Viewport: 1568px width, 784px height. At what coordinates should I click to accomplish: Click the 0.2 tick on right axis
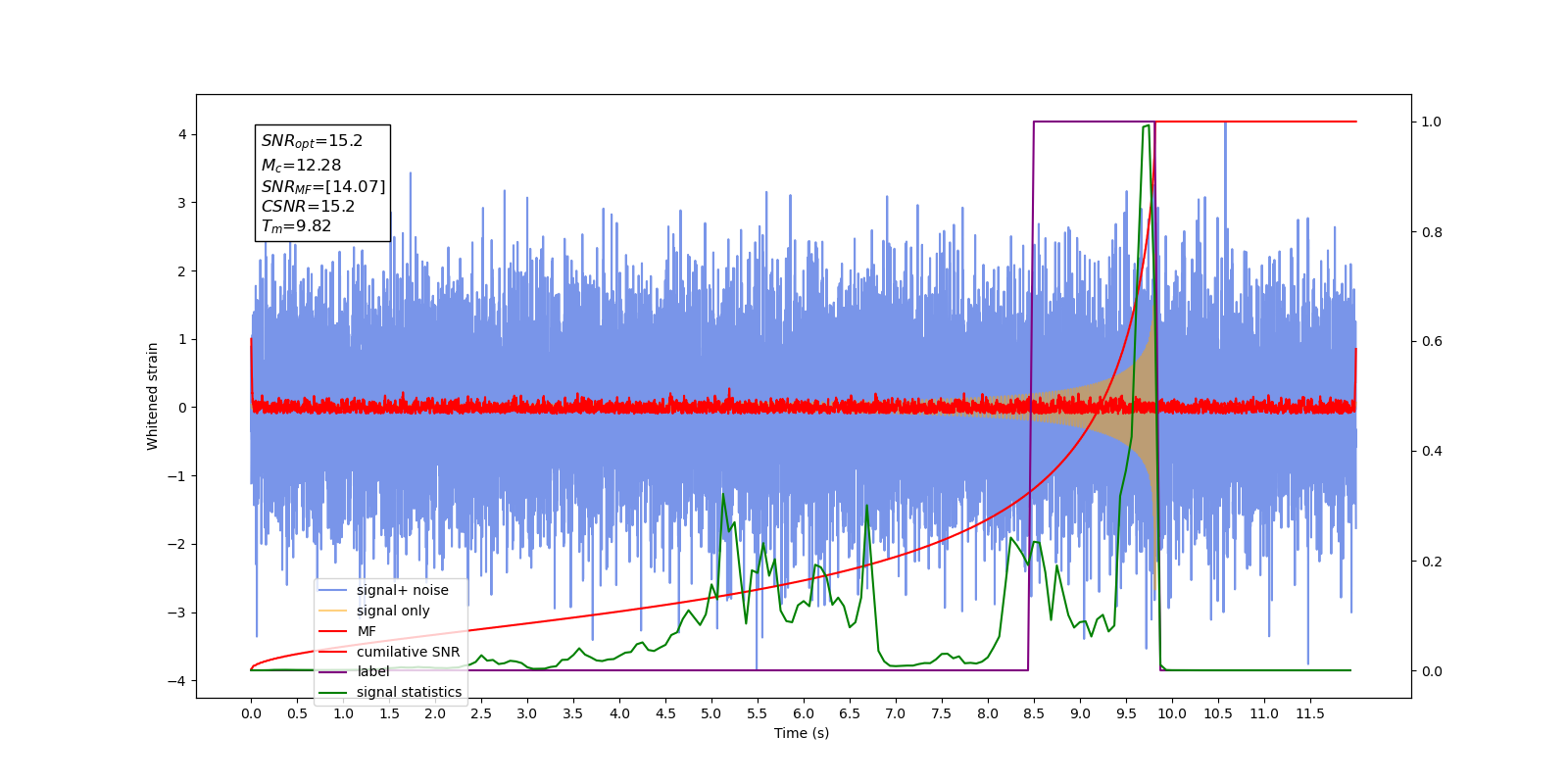(1432, 562)
